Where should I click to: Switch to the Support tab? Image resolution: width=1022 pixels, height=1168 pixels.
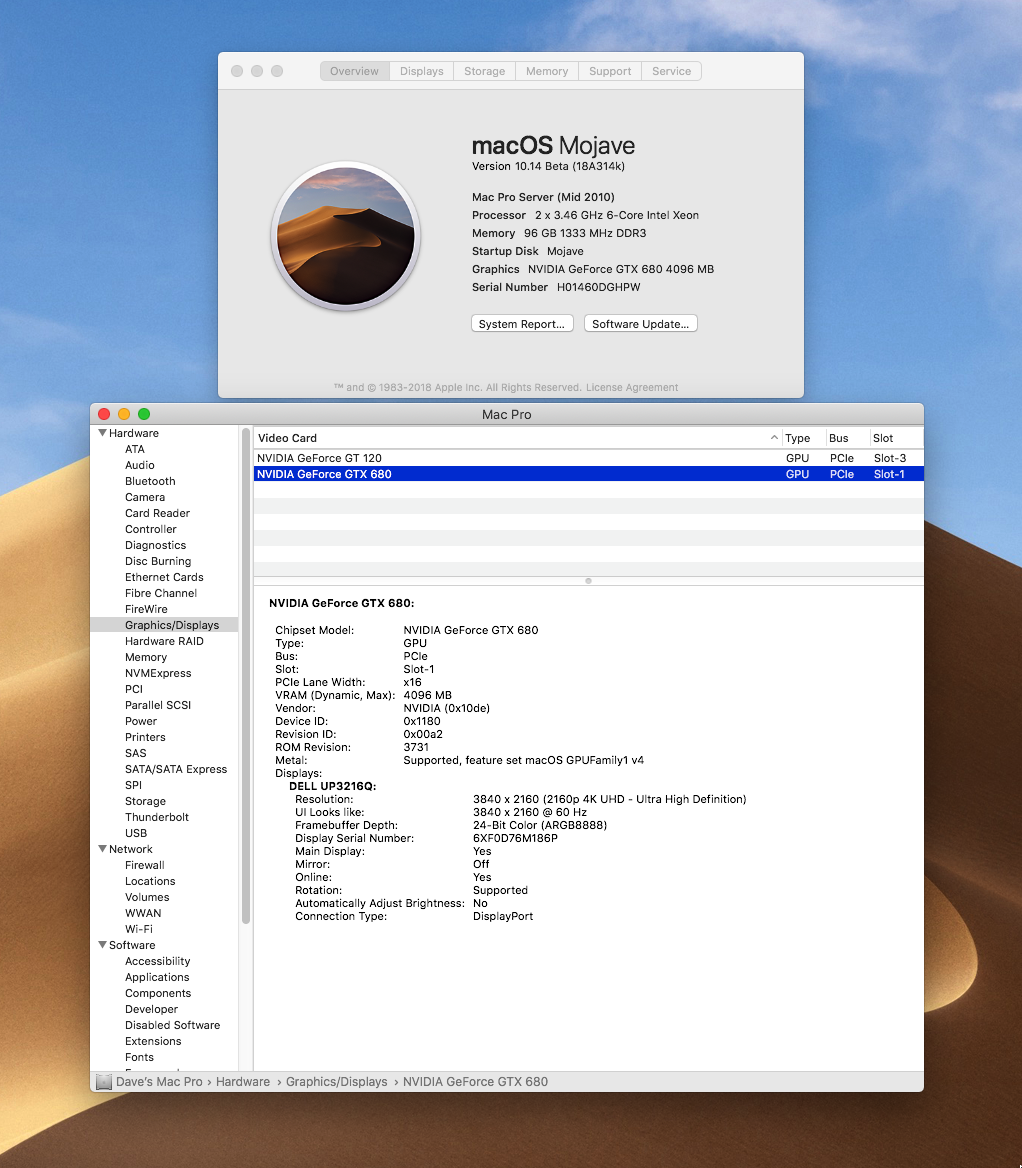pos(610,71)
